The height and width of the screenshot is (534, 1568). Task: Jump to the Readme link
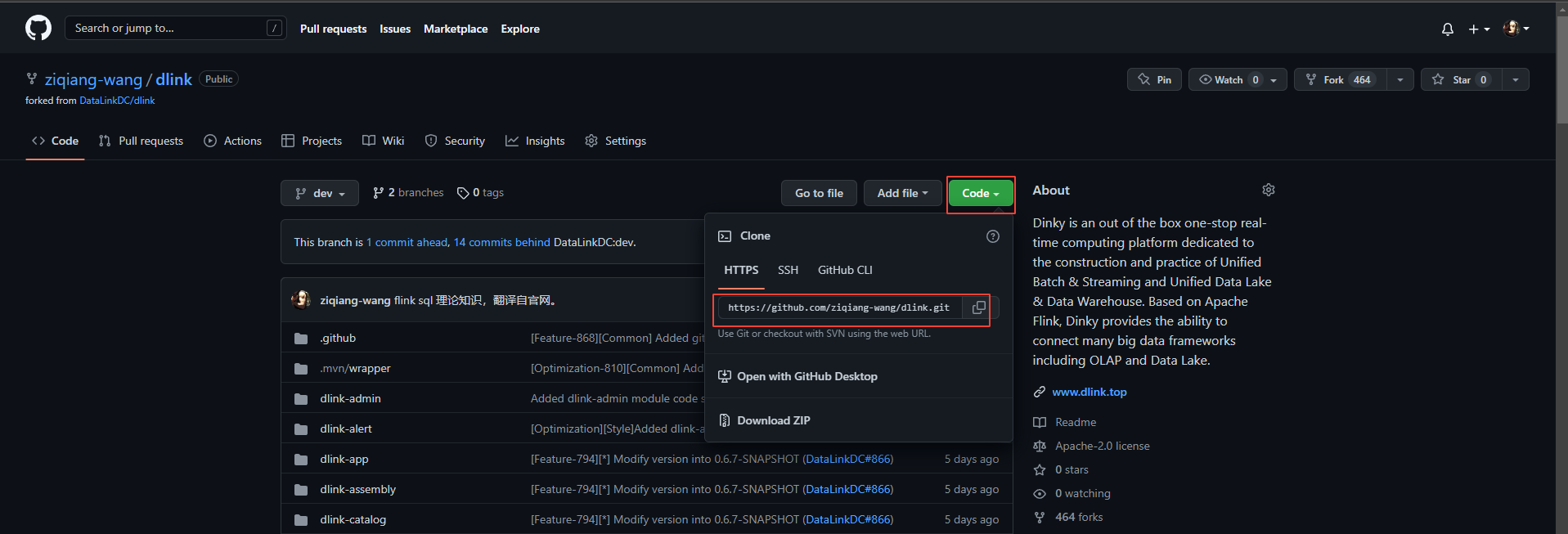1065,422
